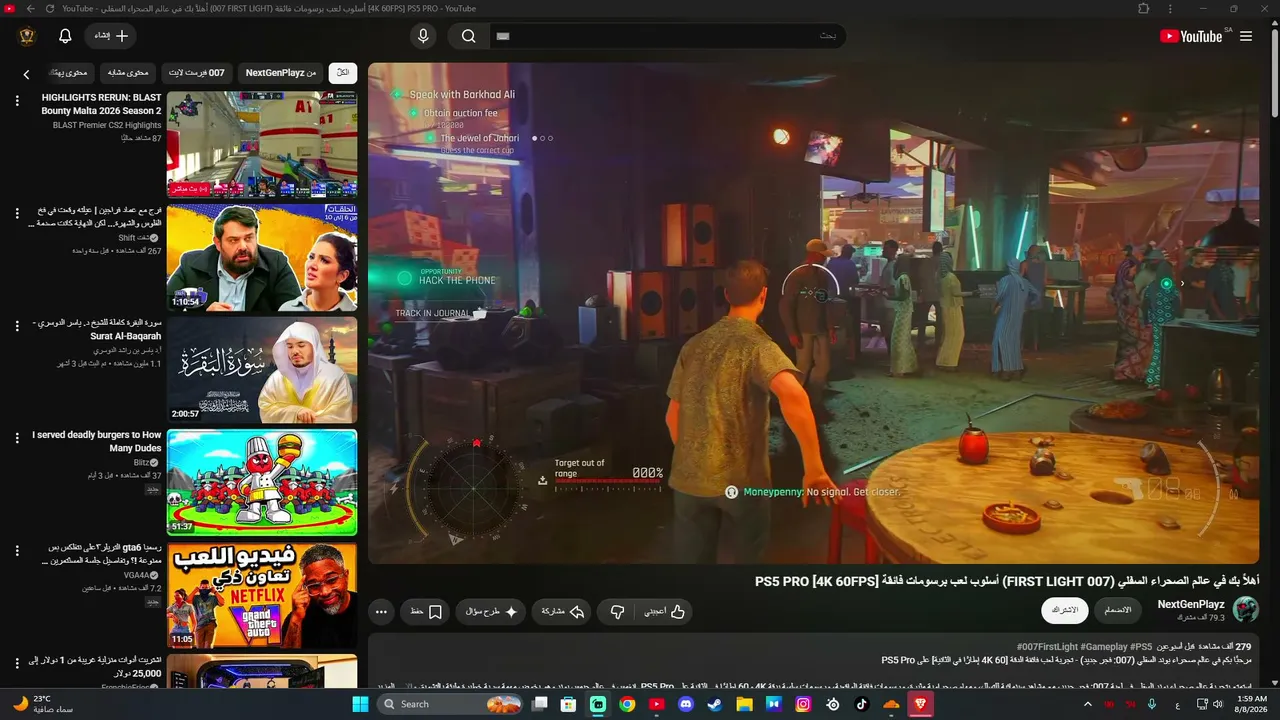Open the YouTube guide hamburger menu
1280x720 pixels.
pyautogui.click(x=1246, y=36)
